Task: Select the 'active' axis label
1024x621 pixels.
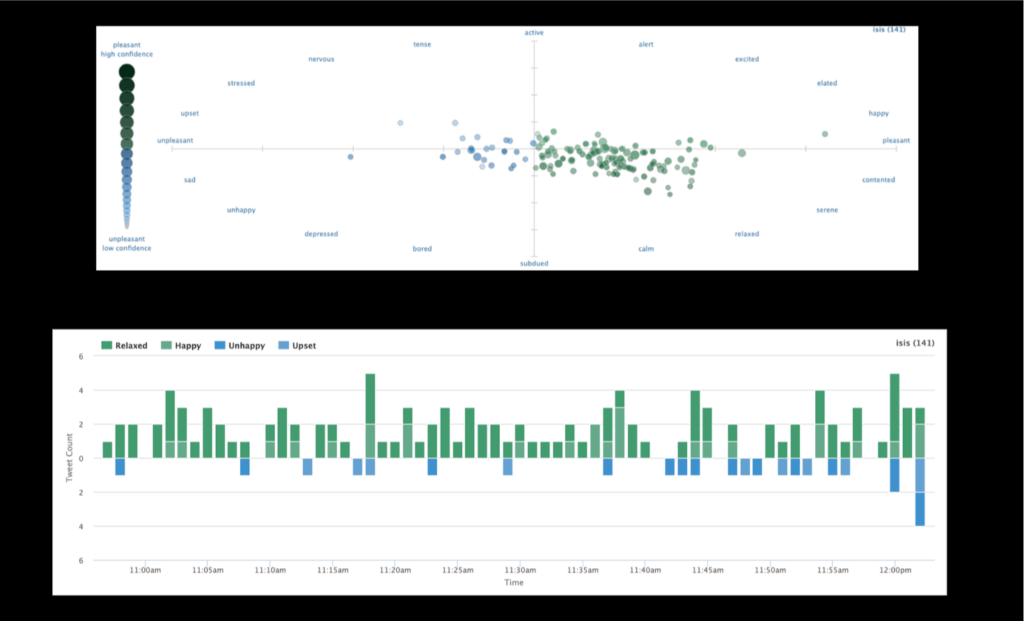Action: tap(534, 33)
